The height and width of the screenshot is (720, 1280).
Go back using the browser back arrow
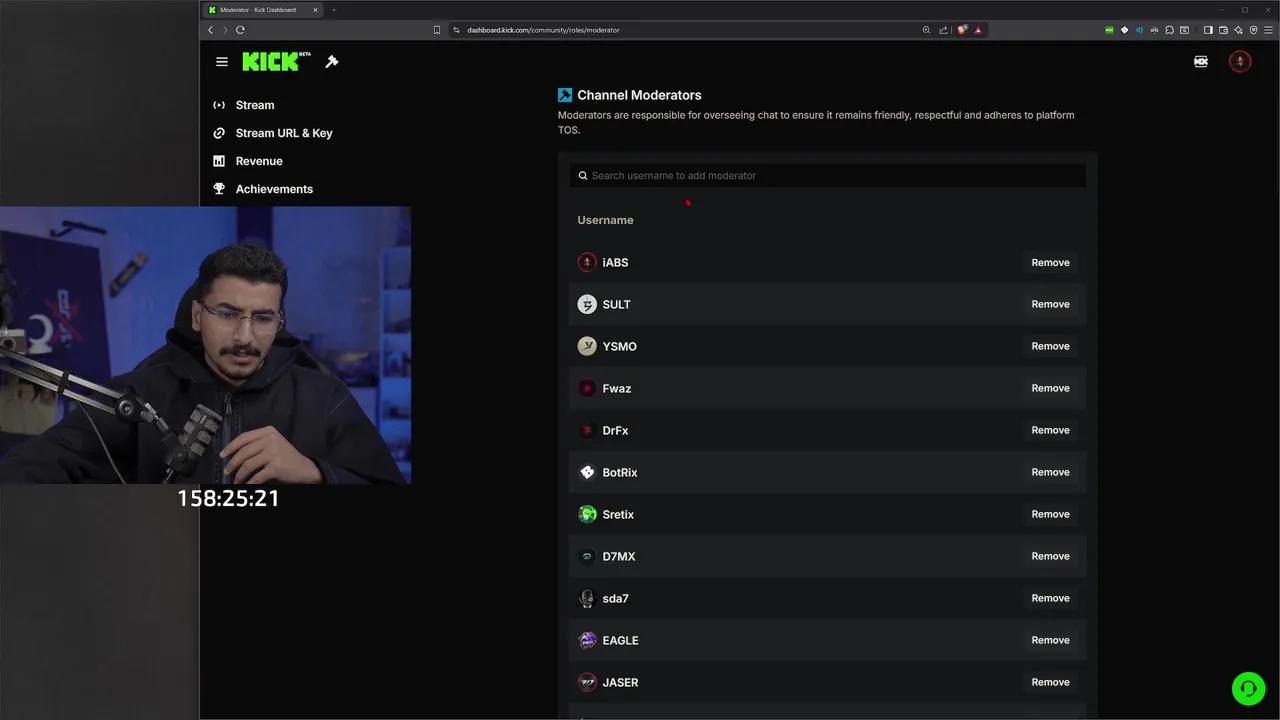pos(210,30)
